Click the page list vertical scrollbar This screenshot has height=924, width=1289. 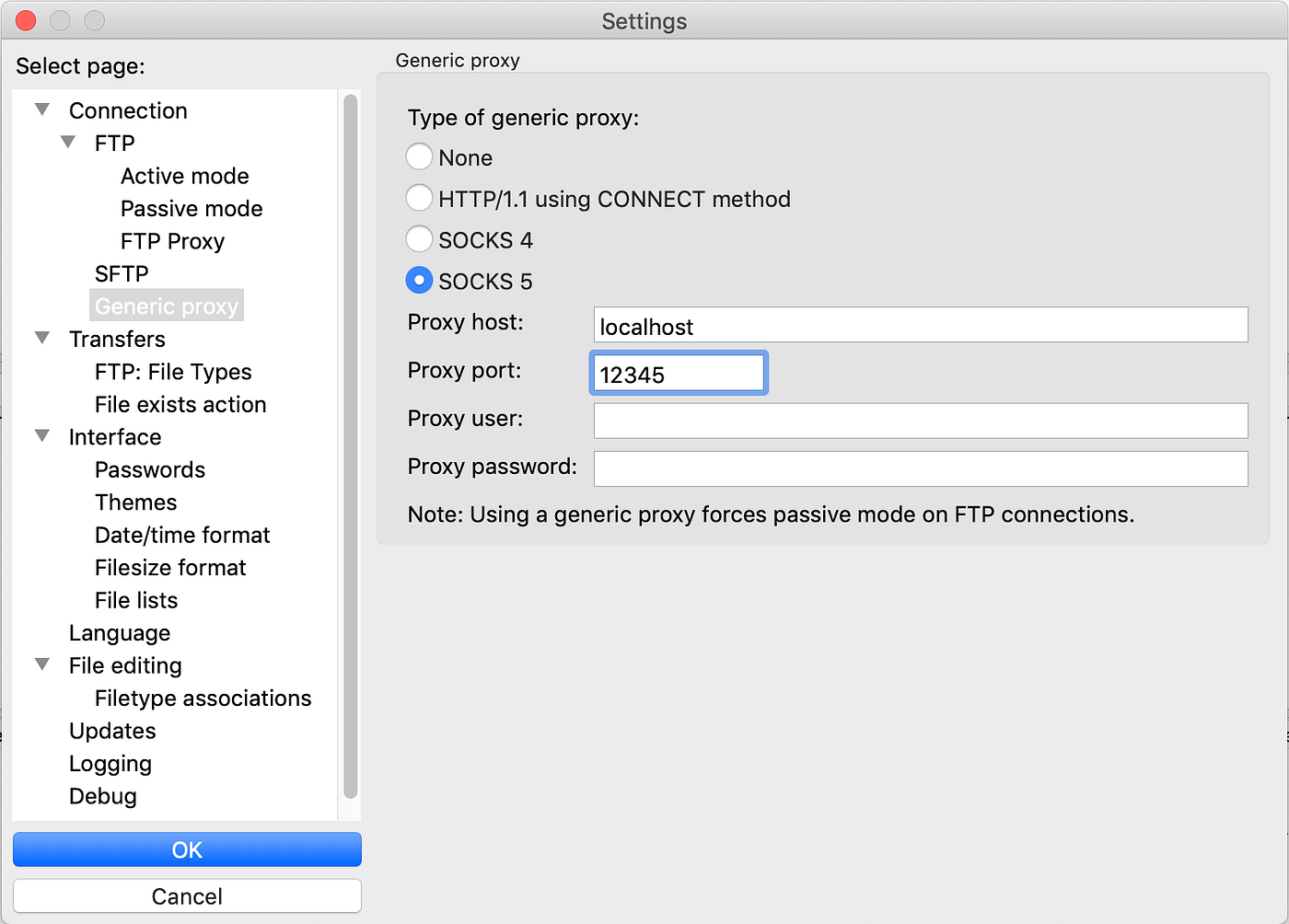pos(350,447)
